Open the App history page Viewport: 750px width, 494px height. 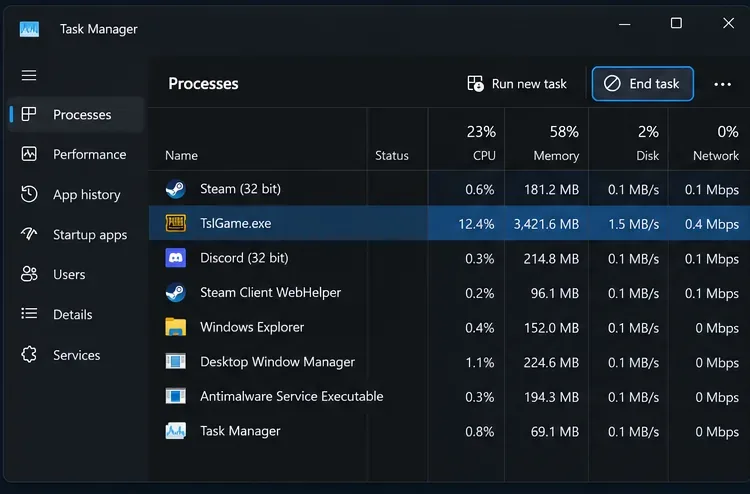click(x=77, y=194)
